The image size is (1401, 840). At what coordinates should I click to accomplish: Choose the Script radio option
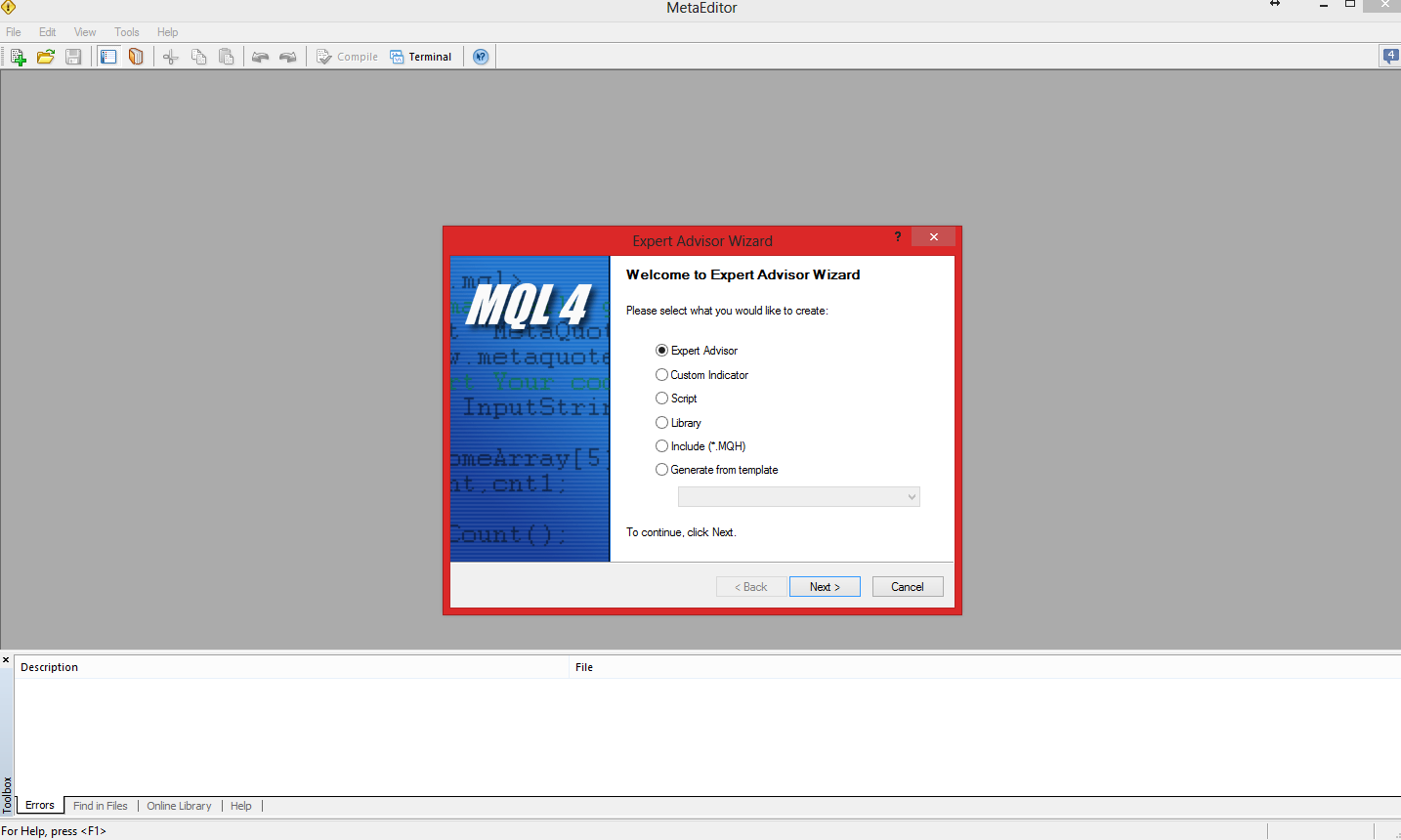click(676, 399)
